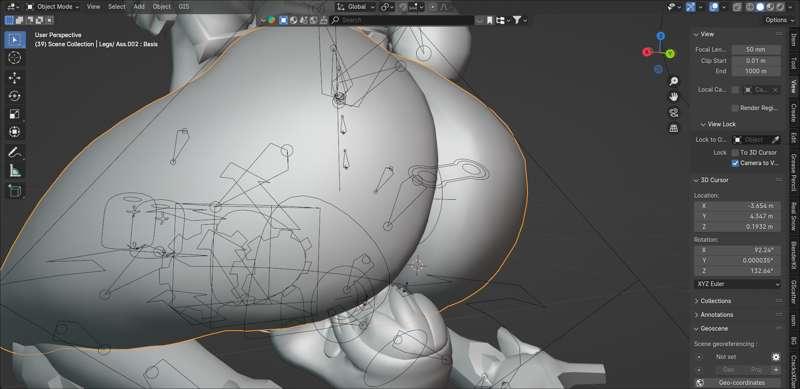Open the View menu
The image size is (800, 389).
click(x=93, y=7)
